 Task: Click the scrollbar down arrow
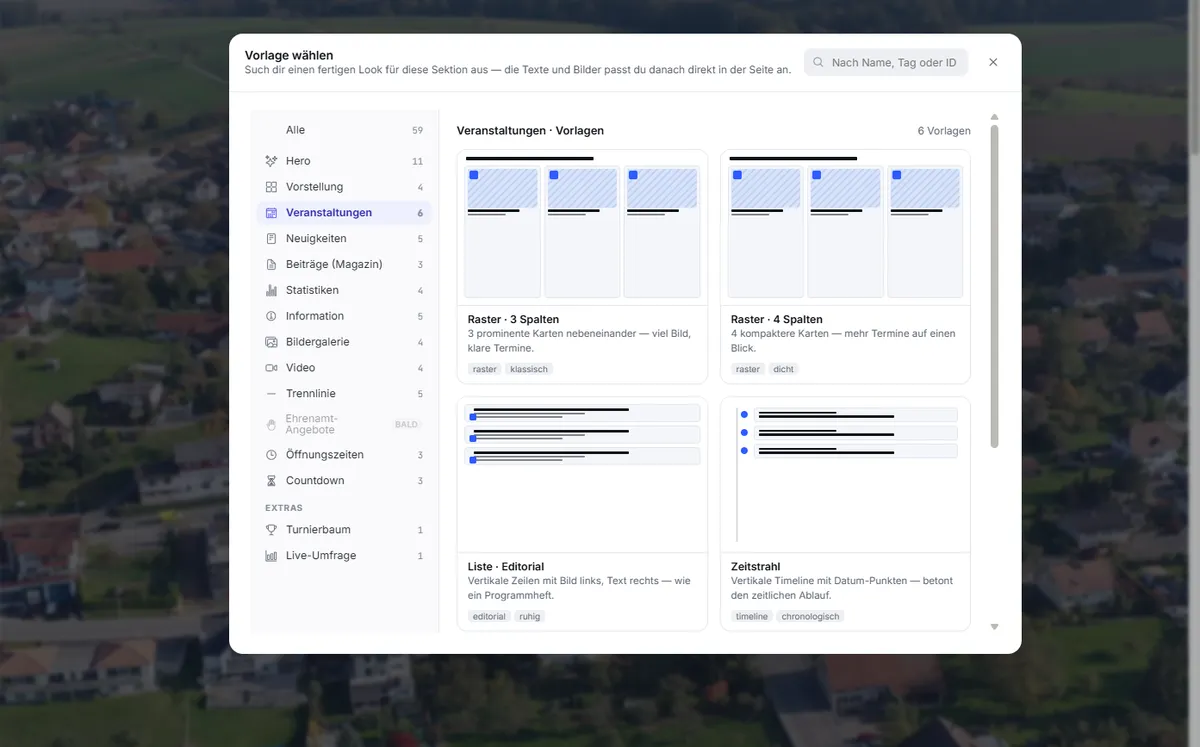click(x=994, y=627)
